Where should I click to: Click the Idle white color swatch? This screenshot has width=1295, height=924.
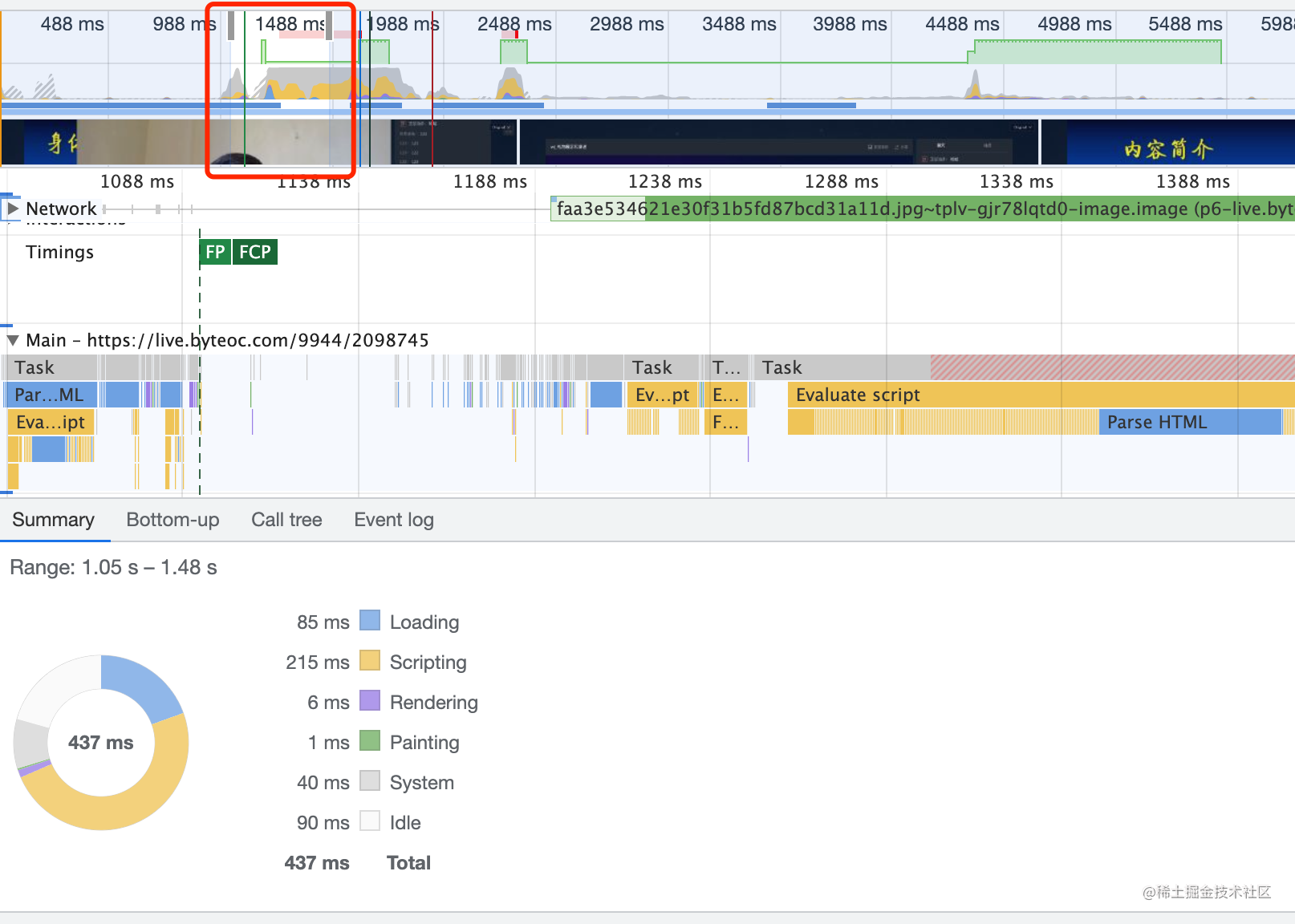(x=370, y=821)
